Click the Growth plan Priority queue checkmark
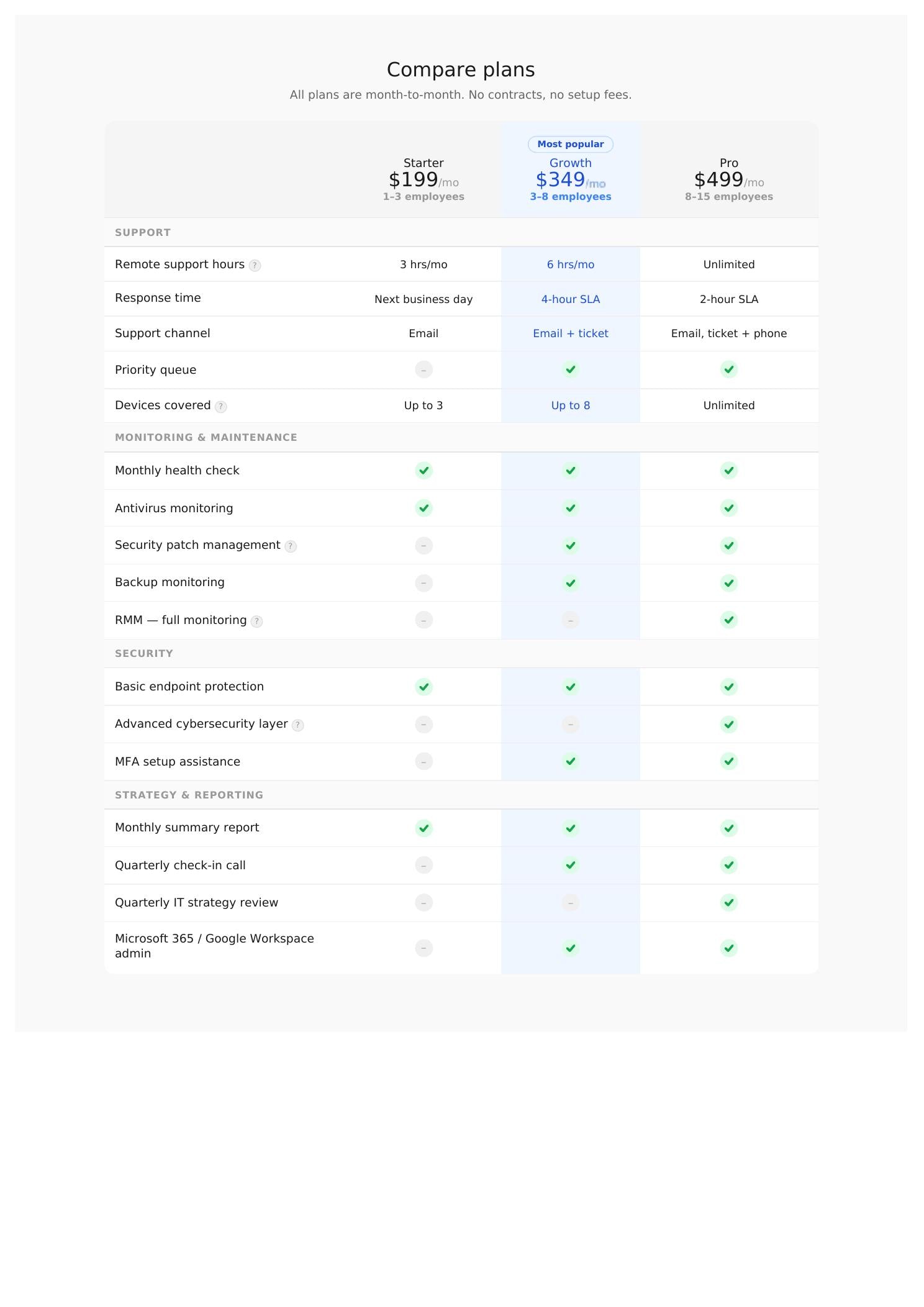 570,370
